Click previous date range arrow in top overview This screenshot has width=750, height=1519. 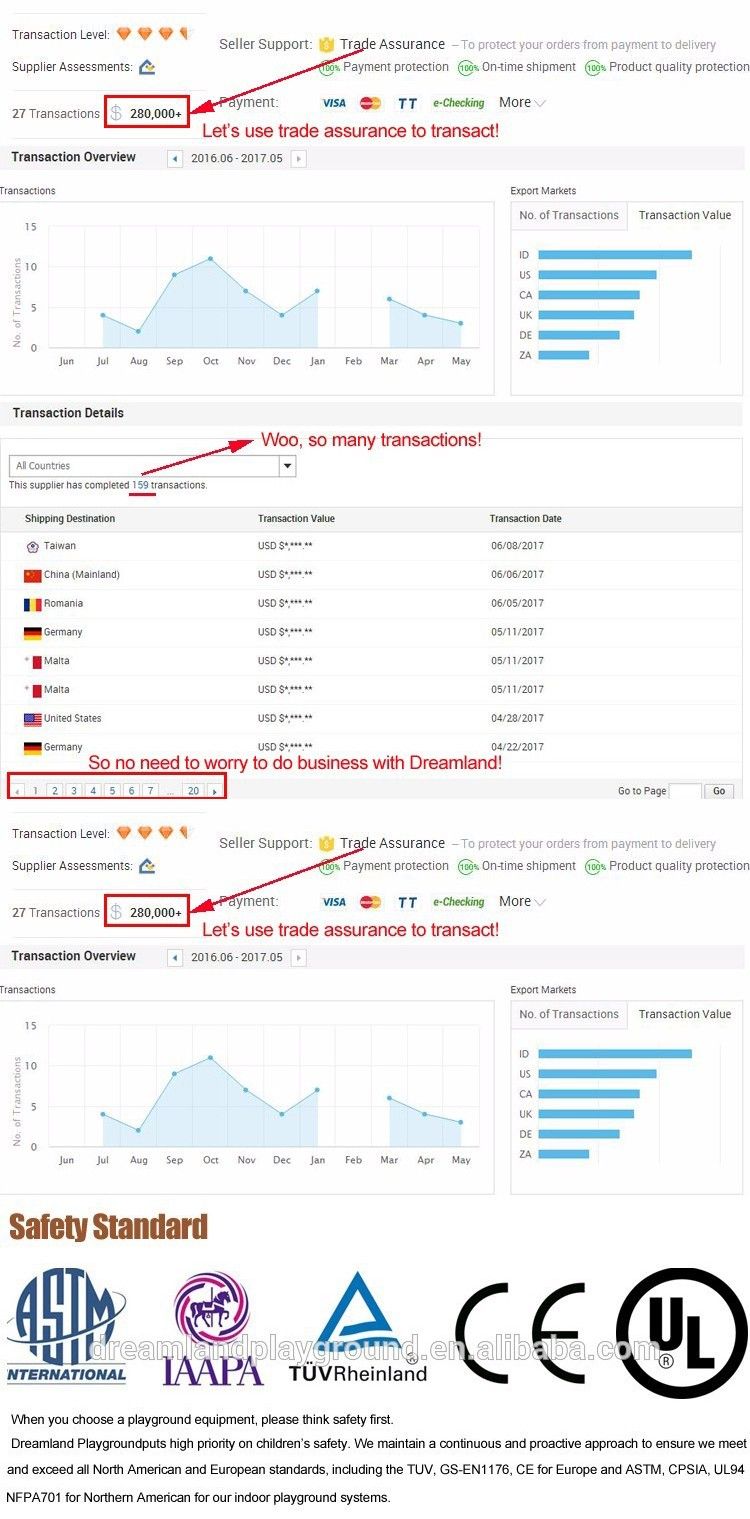[x=176, y=158]
